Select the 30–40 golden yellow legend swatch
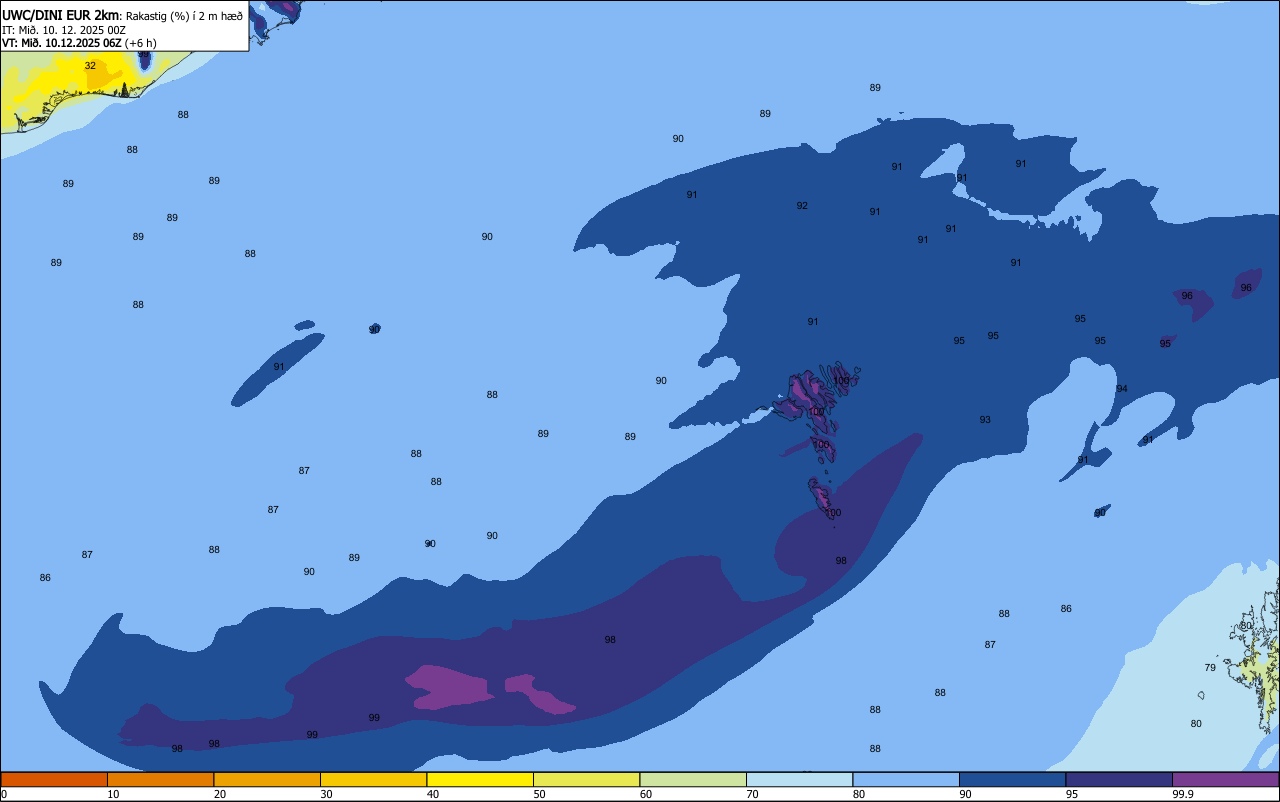 [373, 779]
